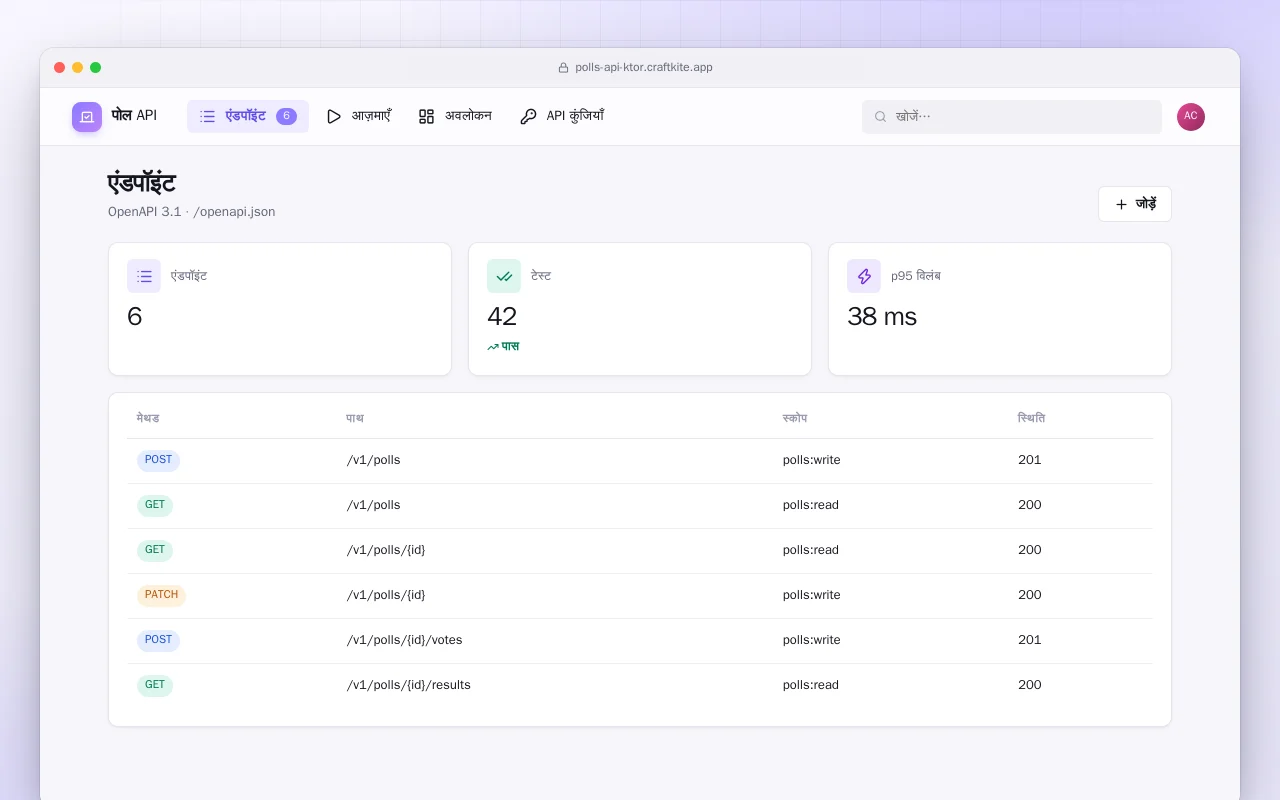Open the AC user avatar
1280x800 pixels.
click(1191, 117)
